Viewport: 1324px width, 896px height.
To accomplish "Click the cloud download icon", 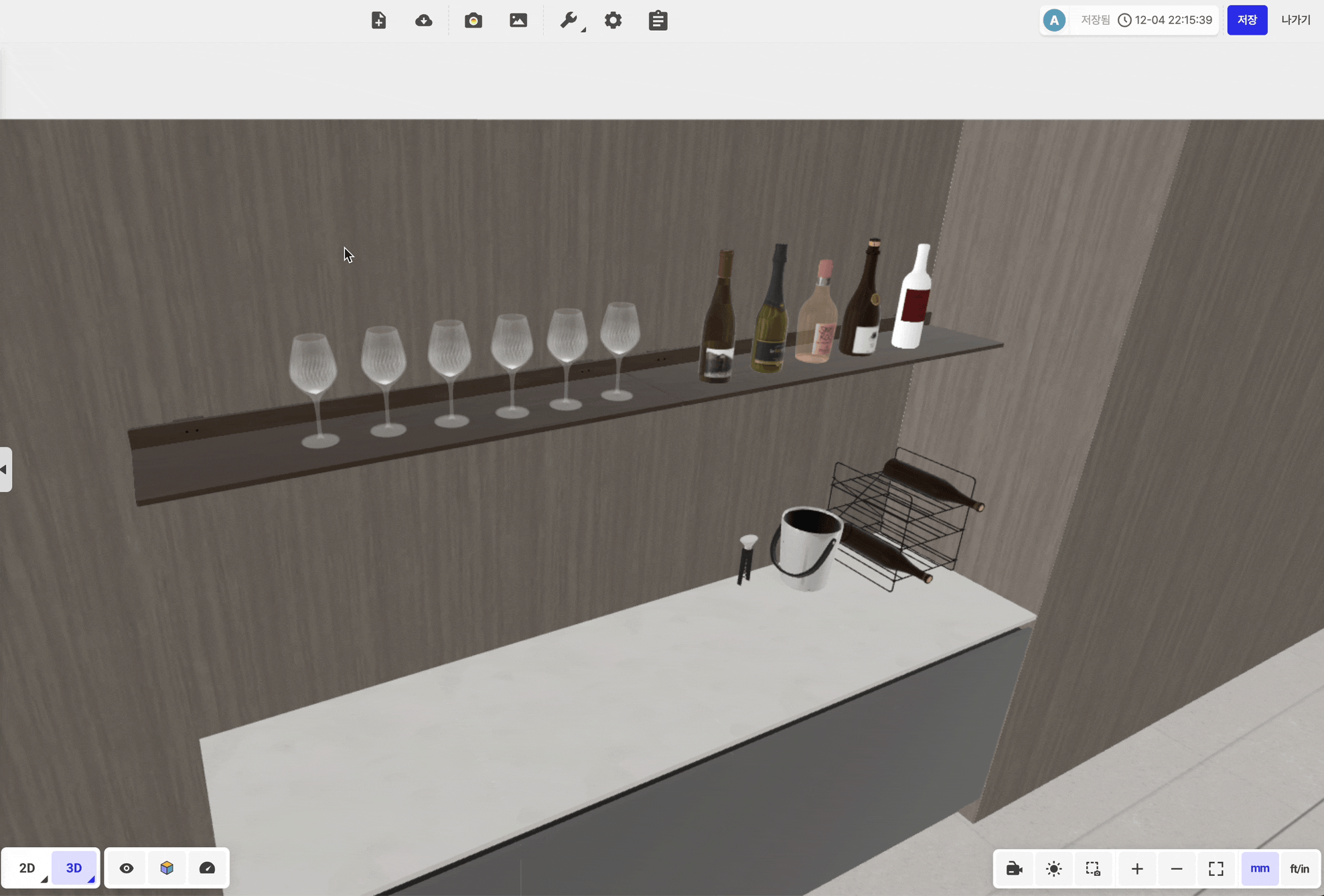I will [x=423, y=20].
